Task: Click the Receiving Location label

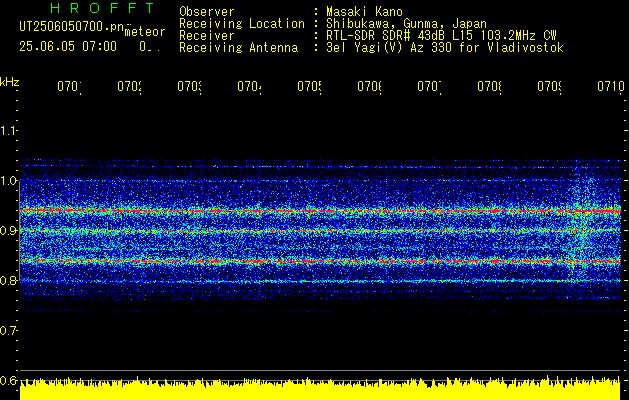Action: tap(242, 24)
